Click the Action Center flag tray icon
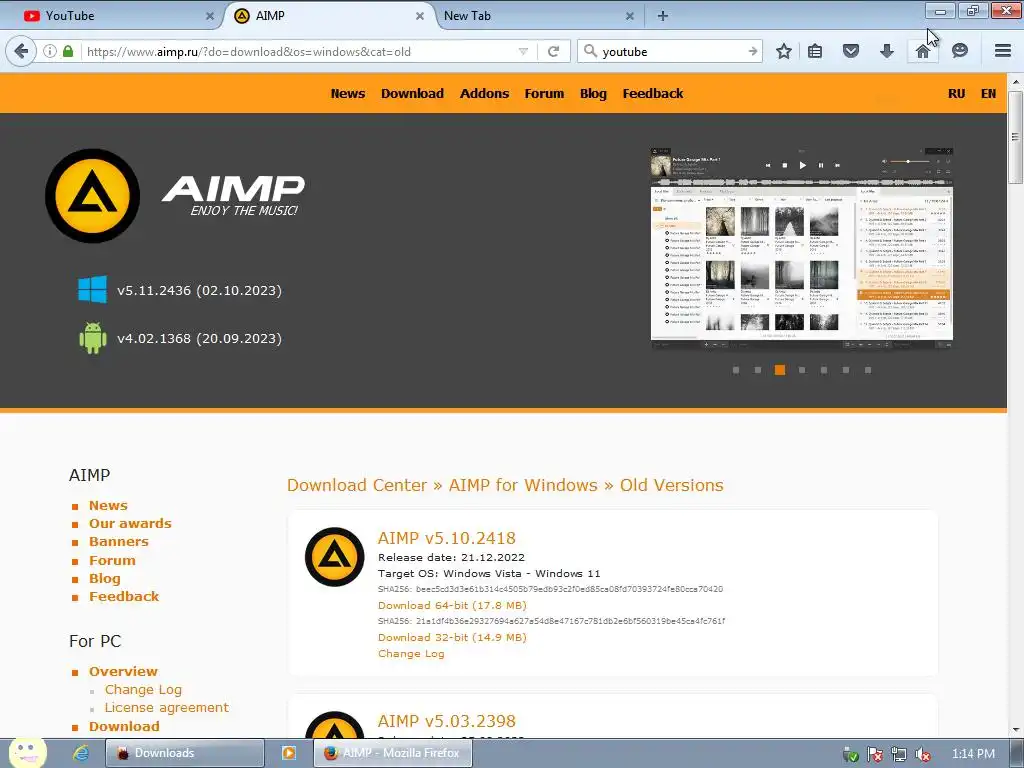Image resolution: width=1024 pixels, height=768 pixels. 874,755
